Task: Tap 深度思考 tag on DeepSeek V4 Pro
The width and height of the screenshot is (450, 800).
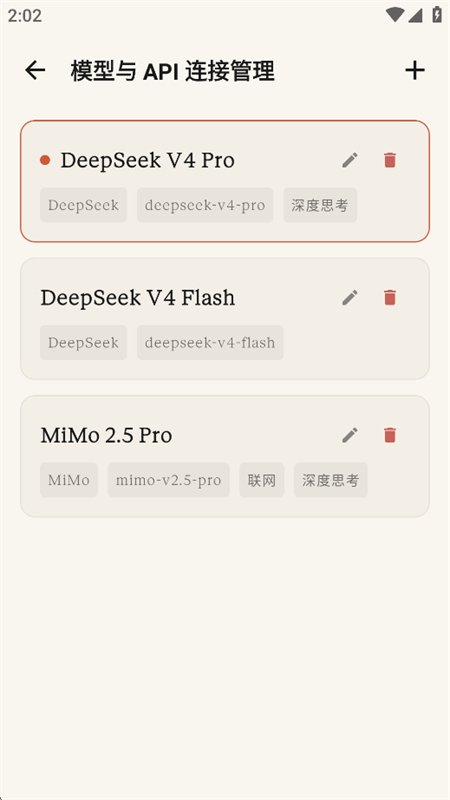Action: point(320,205)
